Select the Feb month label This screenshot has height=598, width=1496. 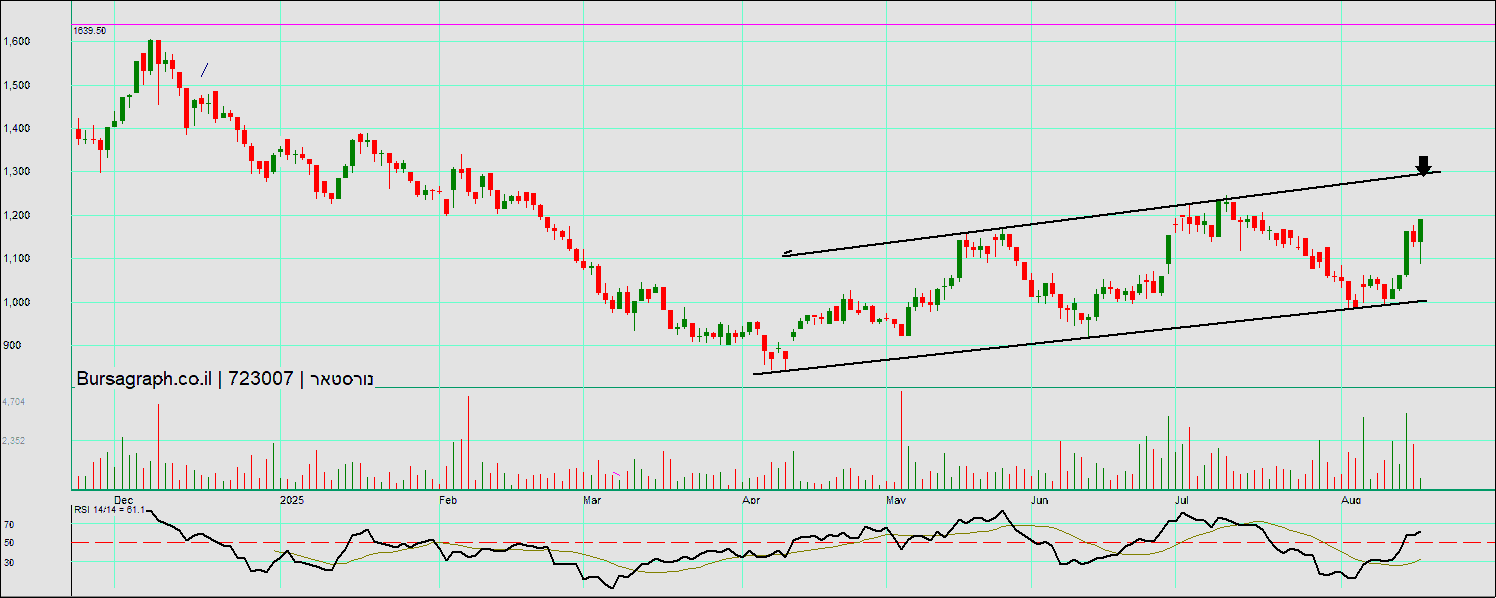pyautogui.click(x=448, y=499)
